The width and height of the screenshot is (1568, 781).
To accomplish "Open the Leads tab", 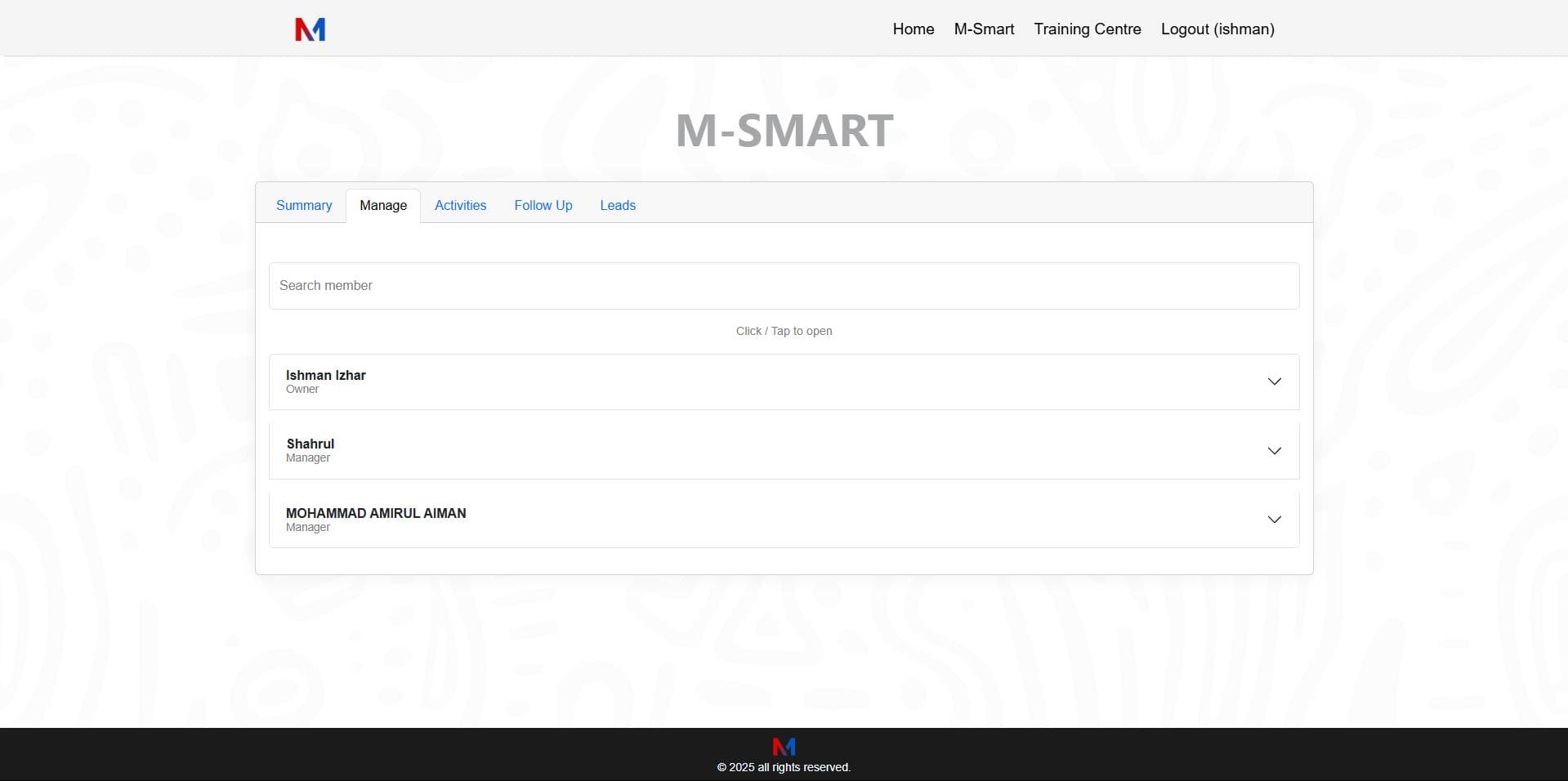I will (617, 205).
